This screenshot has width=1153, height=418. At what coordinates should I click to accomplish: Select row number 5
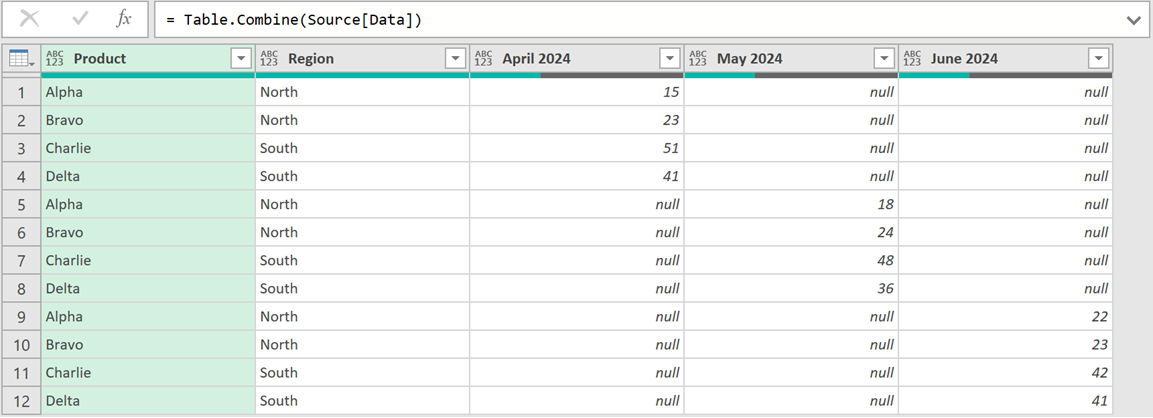coord(20,204)
